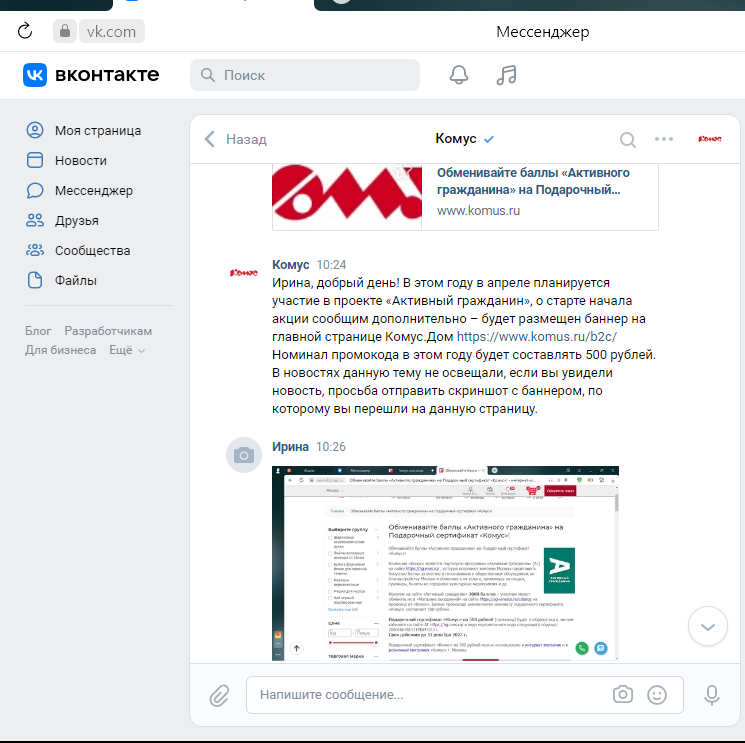The image size is (745, 743).
Task: Open Ирина sender name at 10:26
Action: [290, 447]
